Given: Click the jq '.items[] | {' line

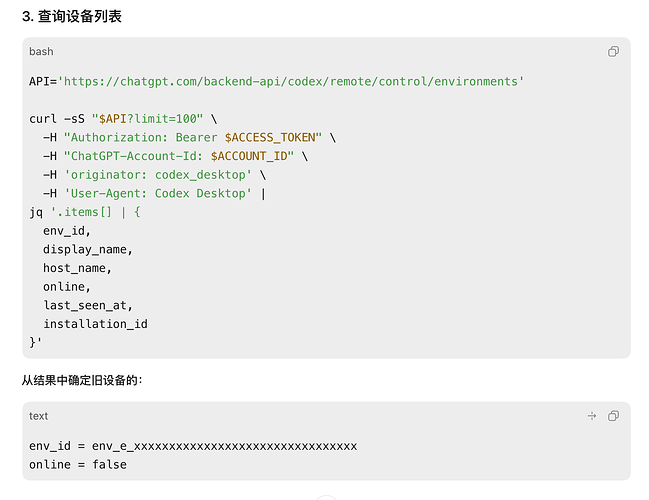Looking at the screenshot, I should coord(85,212).
